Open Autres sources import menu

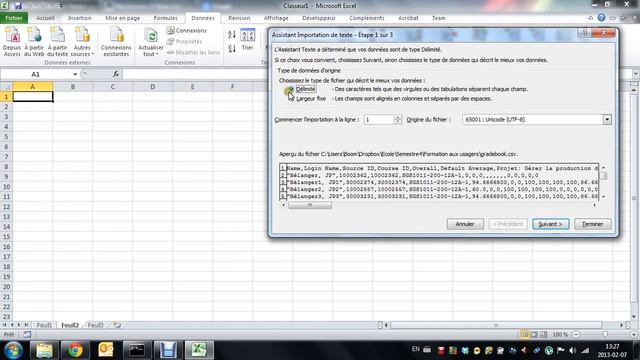[x=82, y=41]
